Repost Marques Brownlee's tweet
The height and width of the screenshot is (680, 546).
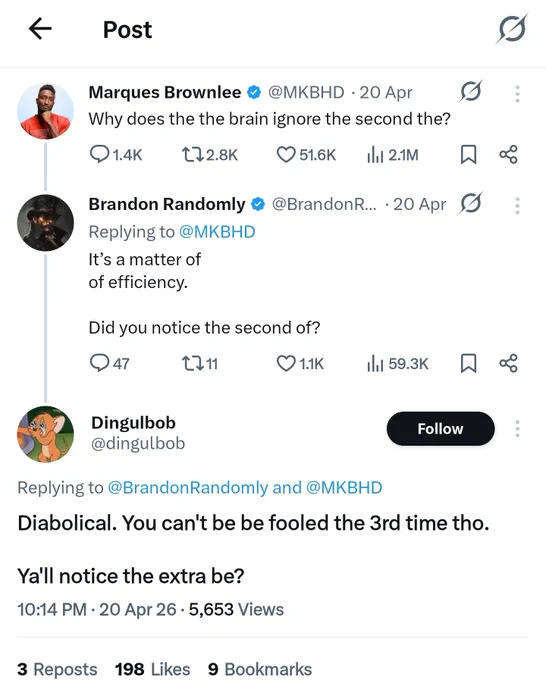click(x=209, y=154)
